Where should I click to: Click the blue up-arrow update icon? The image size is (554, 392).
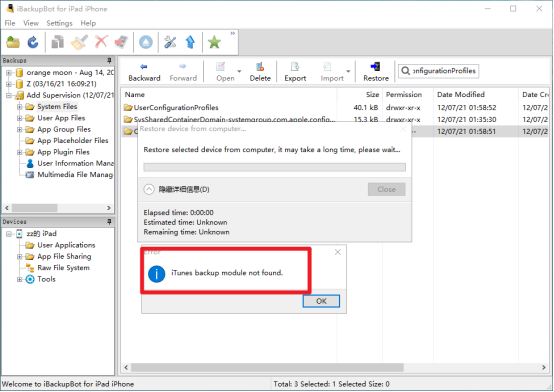(190, 42)
